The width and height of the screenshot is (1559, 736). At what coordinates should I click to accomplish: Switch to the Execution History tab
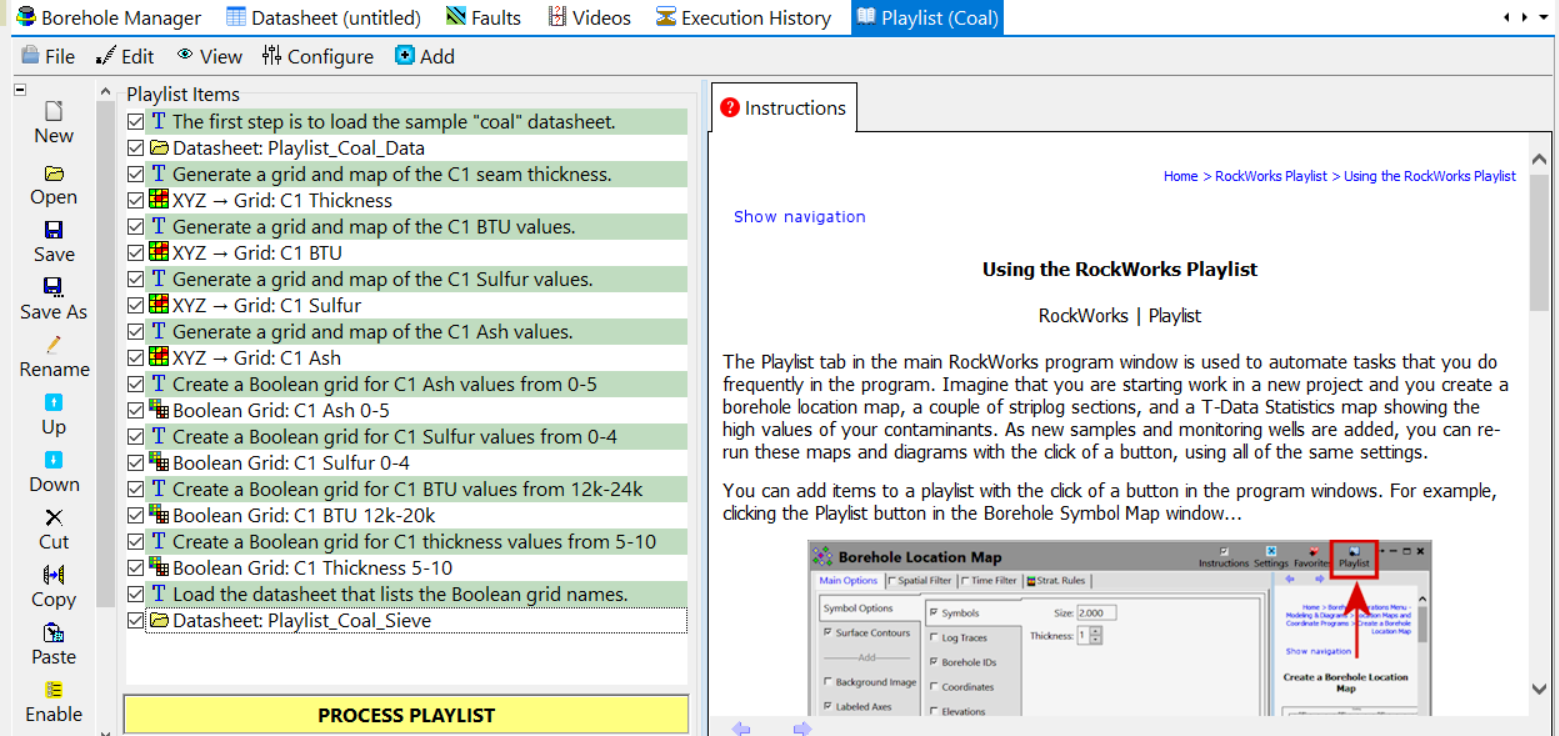(x=743, y=18)
